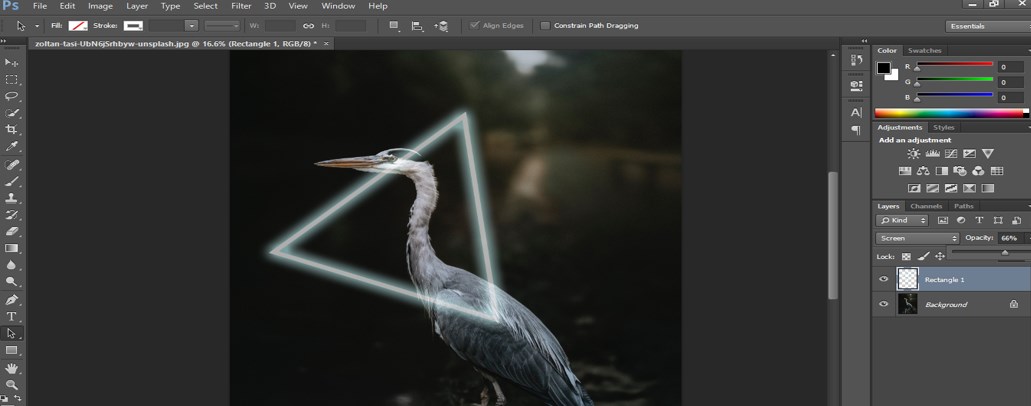Open stroke type line dropdown
Screen dimensions: 1031x406
(x=222, y=26)
